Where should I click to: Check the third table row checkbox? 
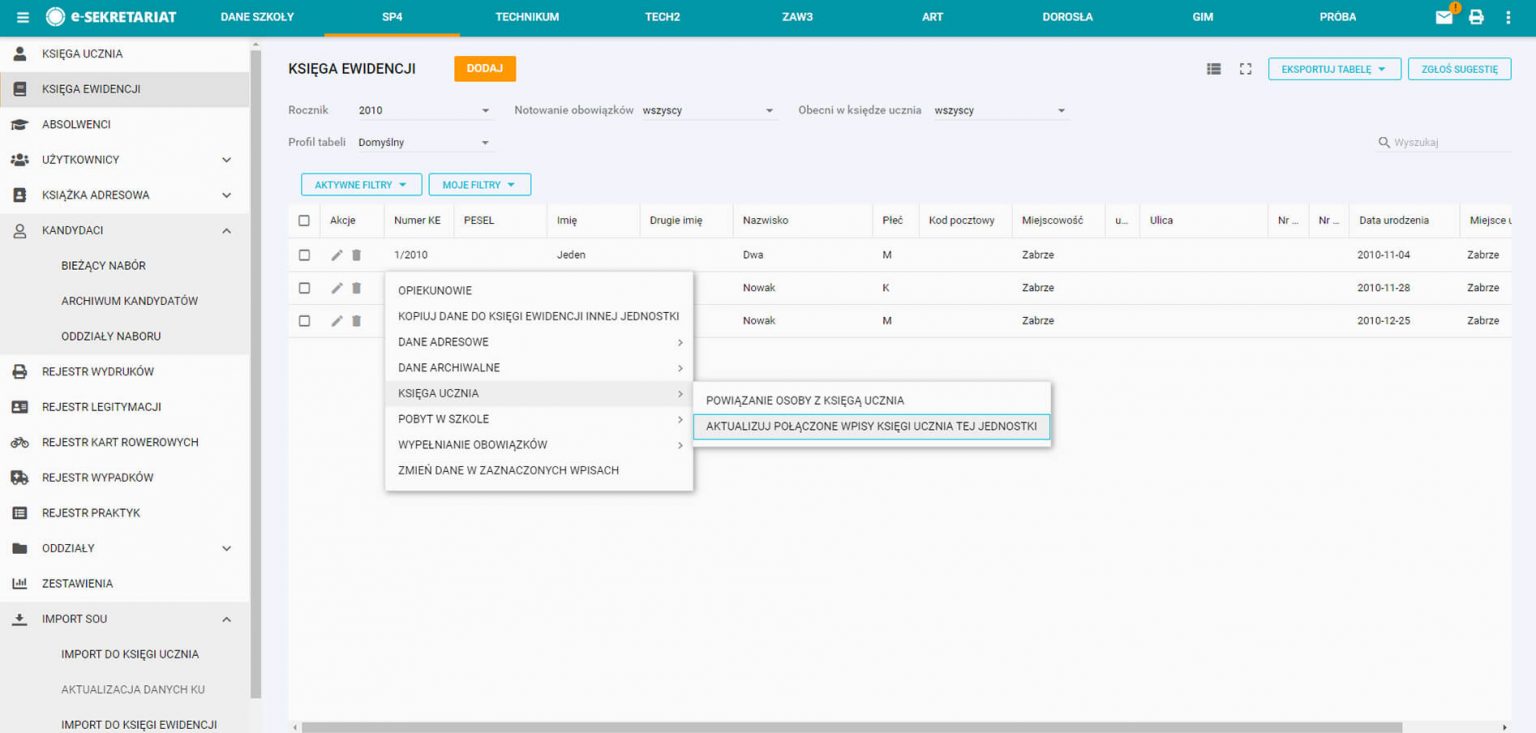point(305,321)
